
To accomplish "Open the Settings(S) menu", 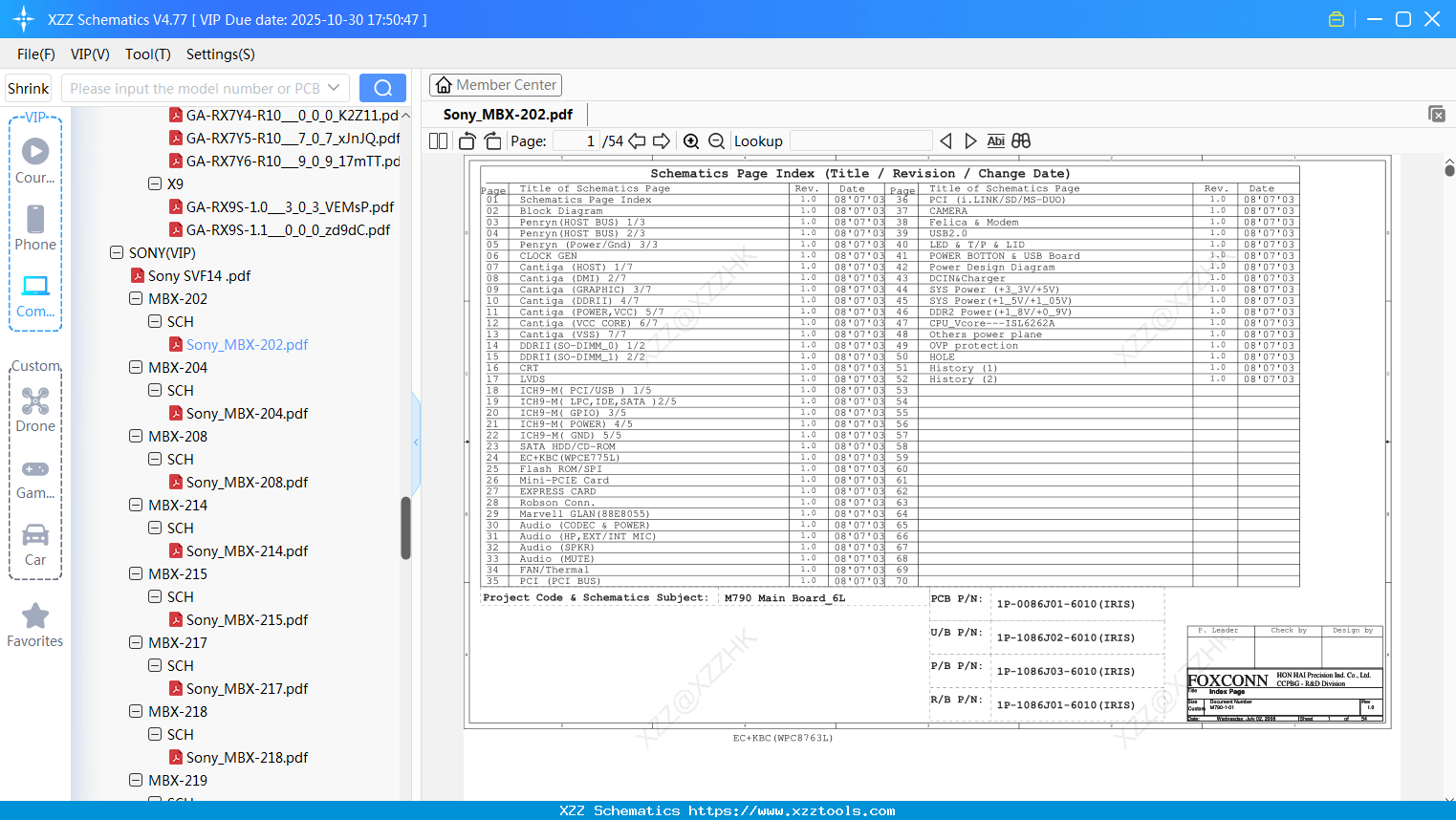I will (221, 54).
